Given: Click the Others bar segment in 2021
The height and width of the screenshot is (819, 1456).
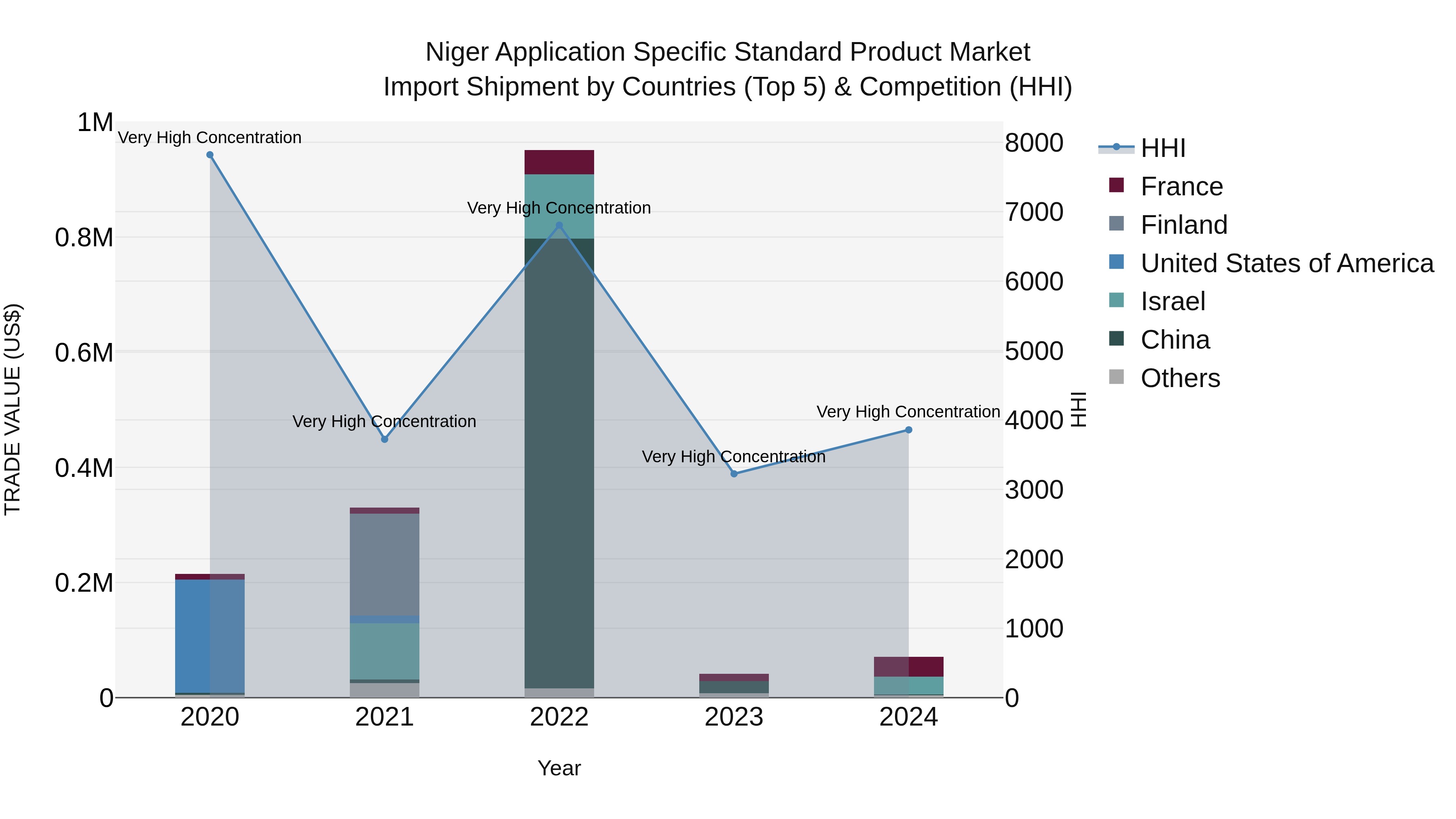Looking at the screenshot, I should click(x=384, y=690).
